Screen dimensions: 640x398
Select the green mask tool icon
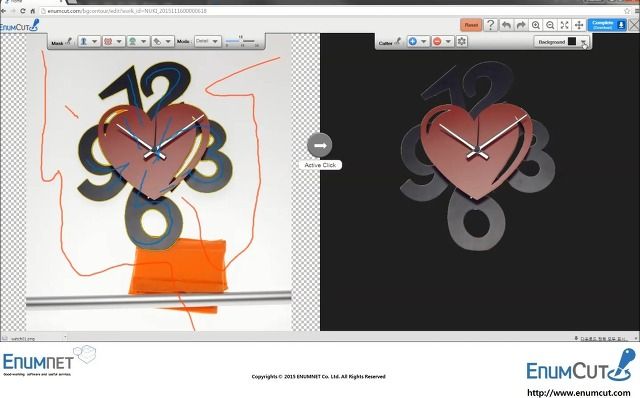pos(133,41)
